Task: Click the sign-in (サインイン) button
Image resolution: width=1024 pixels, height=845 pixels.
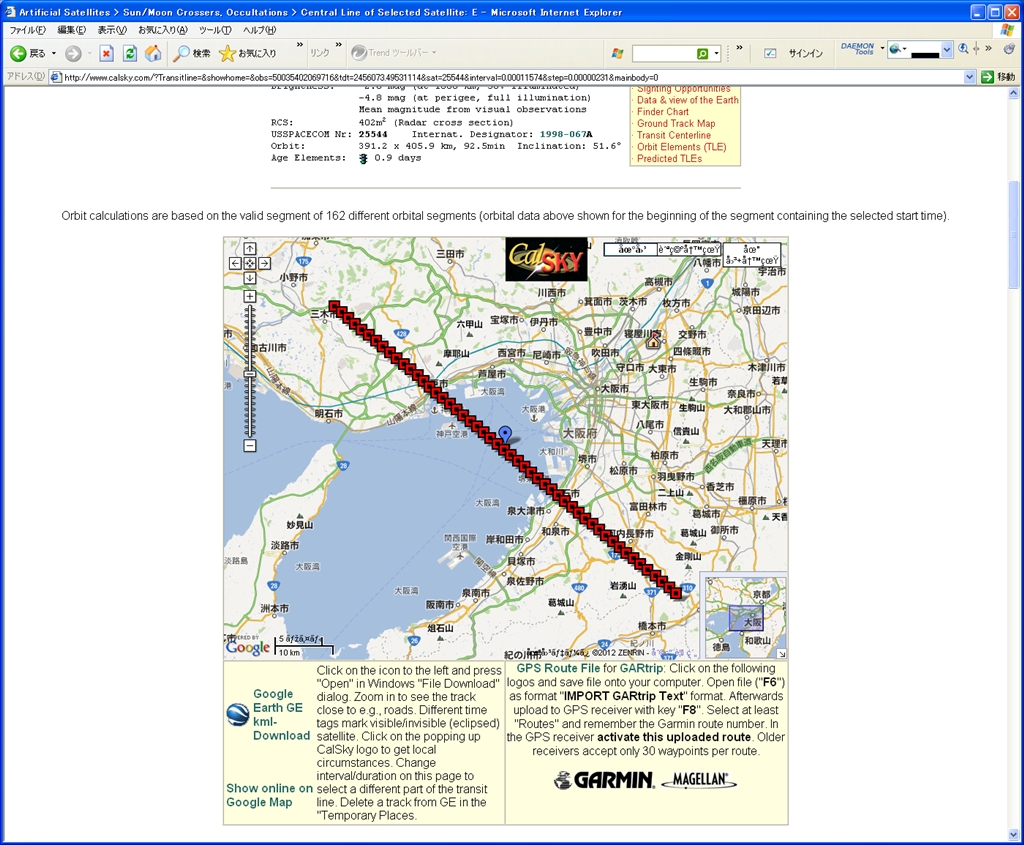Action: point(805,54)
